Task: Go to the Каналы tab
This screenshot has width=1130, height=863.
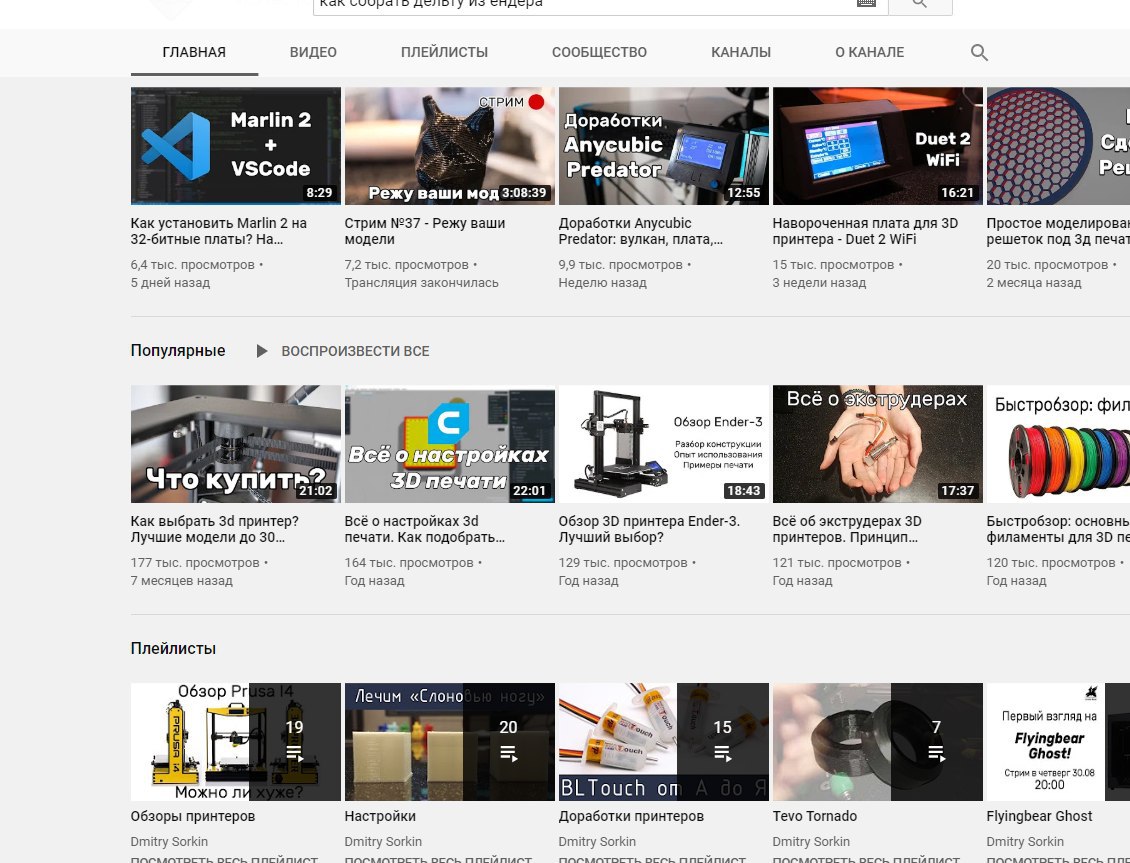Action: [740, 52]
